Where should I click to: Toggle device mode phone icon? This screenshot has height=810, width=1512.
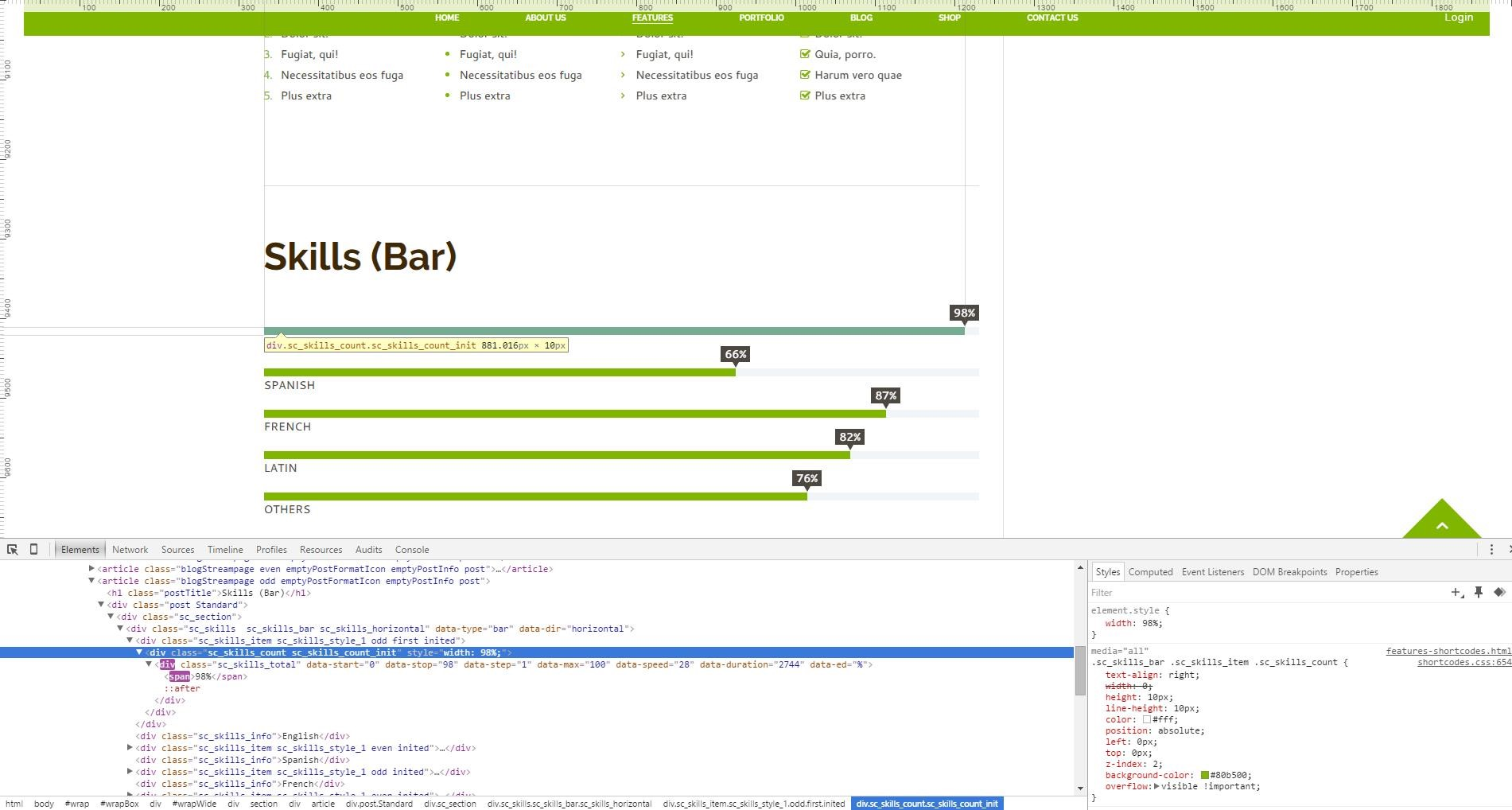click(x=33, y=549)
